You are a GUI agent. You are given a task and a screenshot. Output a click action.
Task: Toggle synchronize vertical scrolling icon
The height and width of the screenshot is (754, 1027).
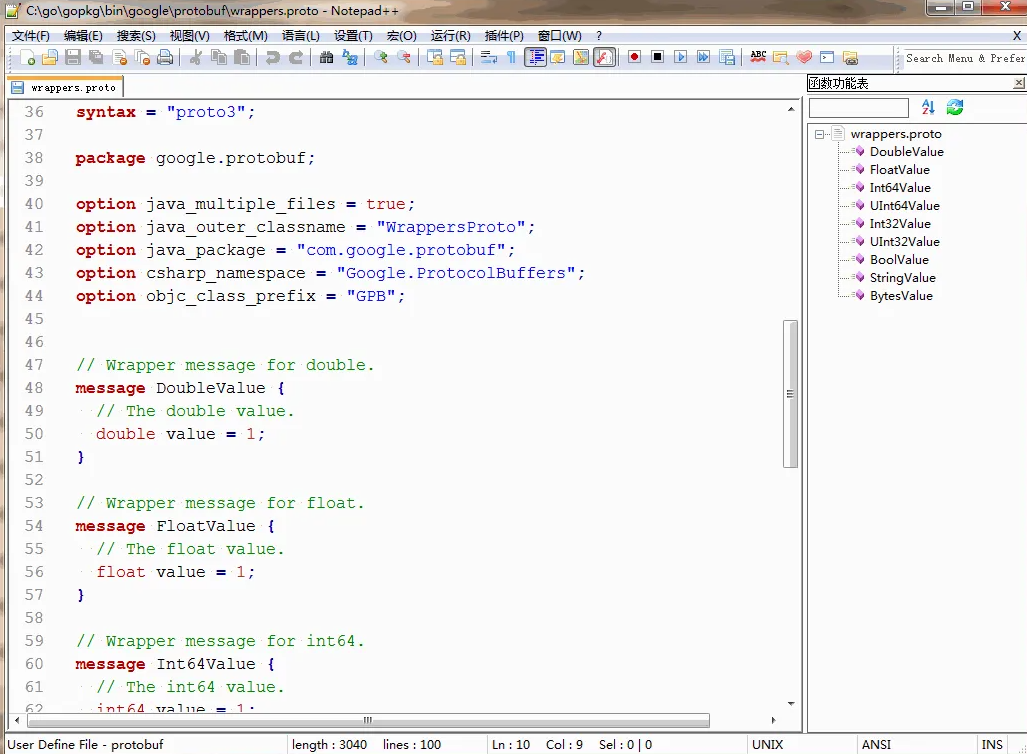coord(435,58)
